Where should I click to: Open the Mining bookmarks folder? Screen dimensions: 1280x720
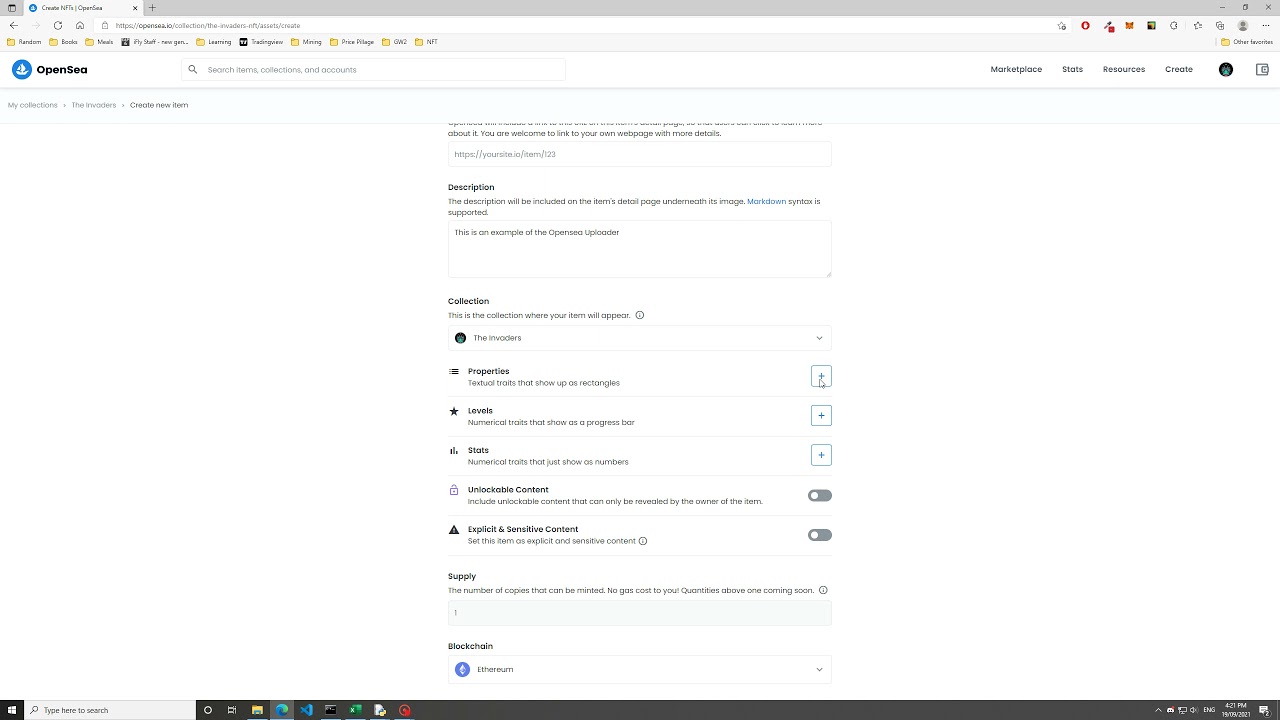(x=306, y=42)
